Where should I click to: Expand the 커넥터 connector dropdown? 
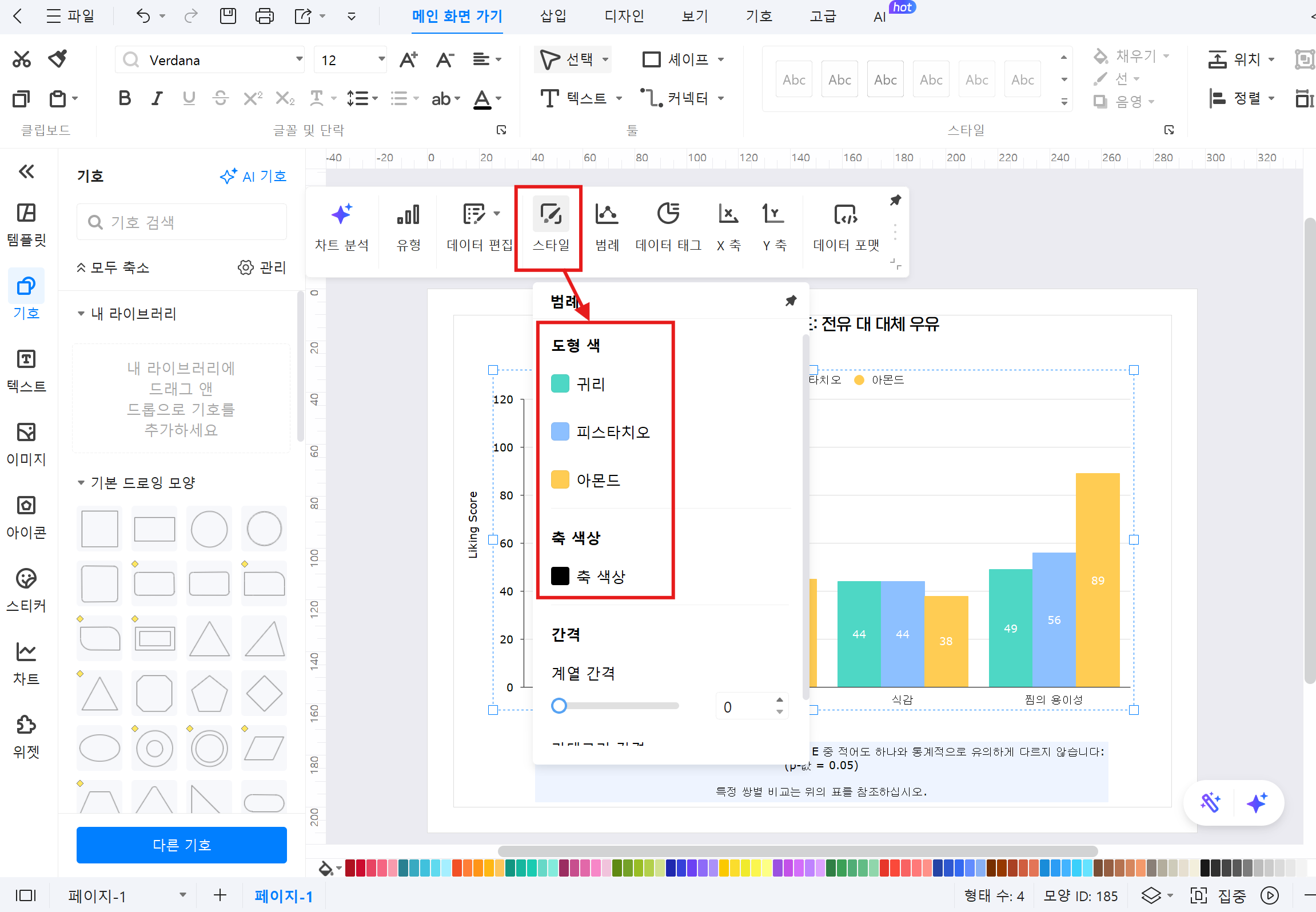click(x=721, y=98)
